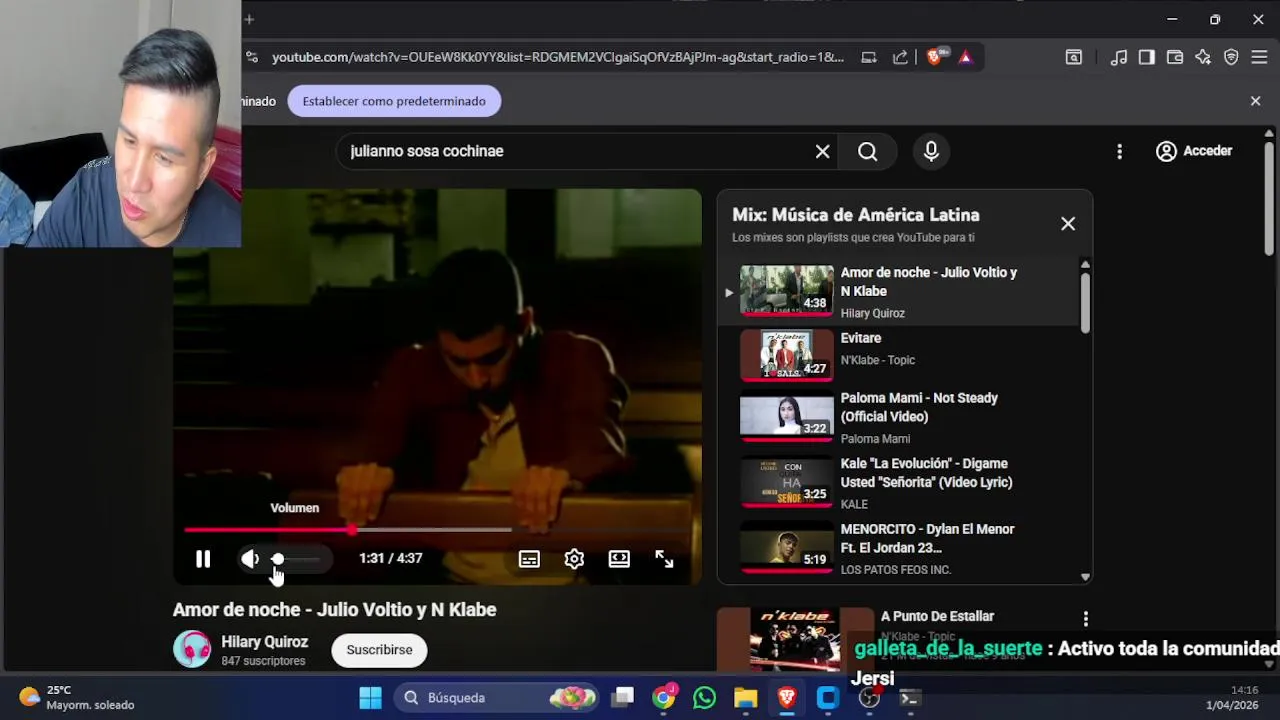This screenshot has width=1280, height=720.
Task: Select Paloma Mami - Not Steady video
Action: point(900,418)
